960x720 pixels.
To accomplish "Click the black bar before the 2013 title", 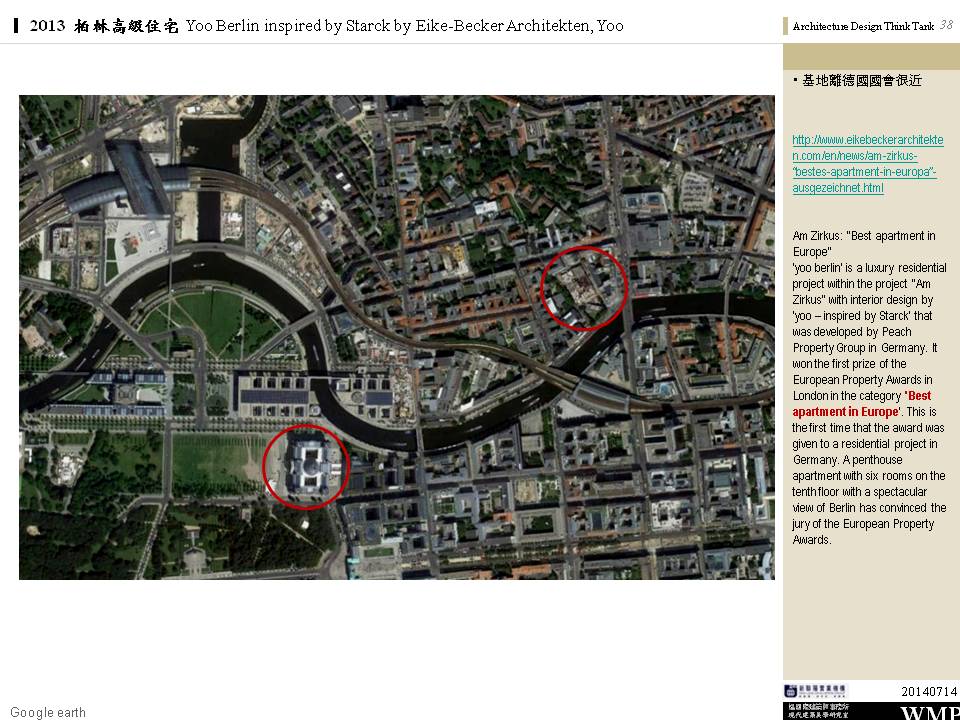I will [19, 25].
